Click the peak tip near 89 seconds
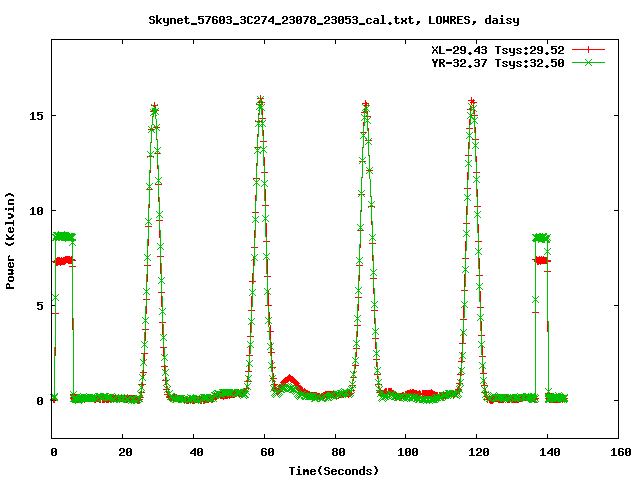Viewport: 640px width, 480px height. (366, 105)
